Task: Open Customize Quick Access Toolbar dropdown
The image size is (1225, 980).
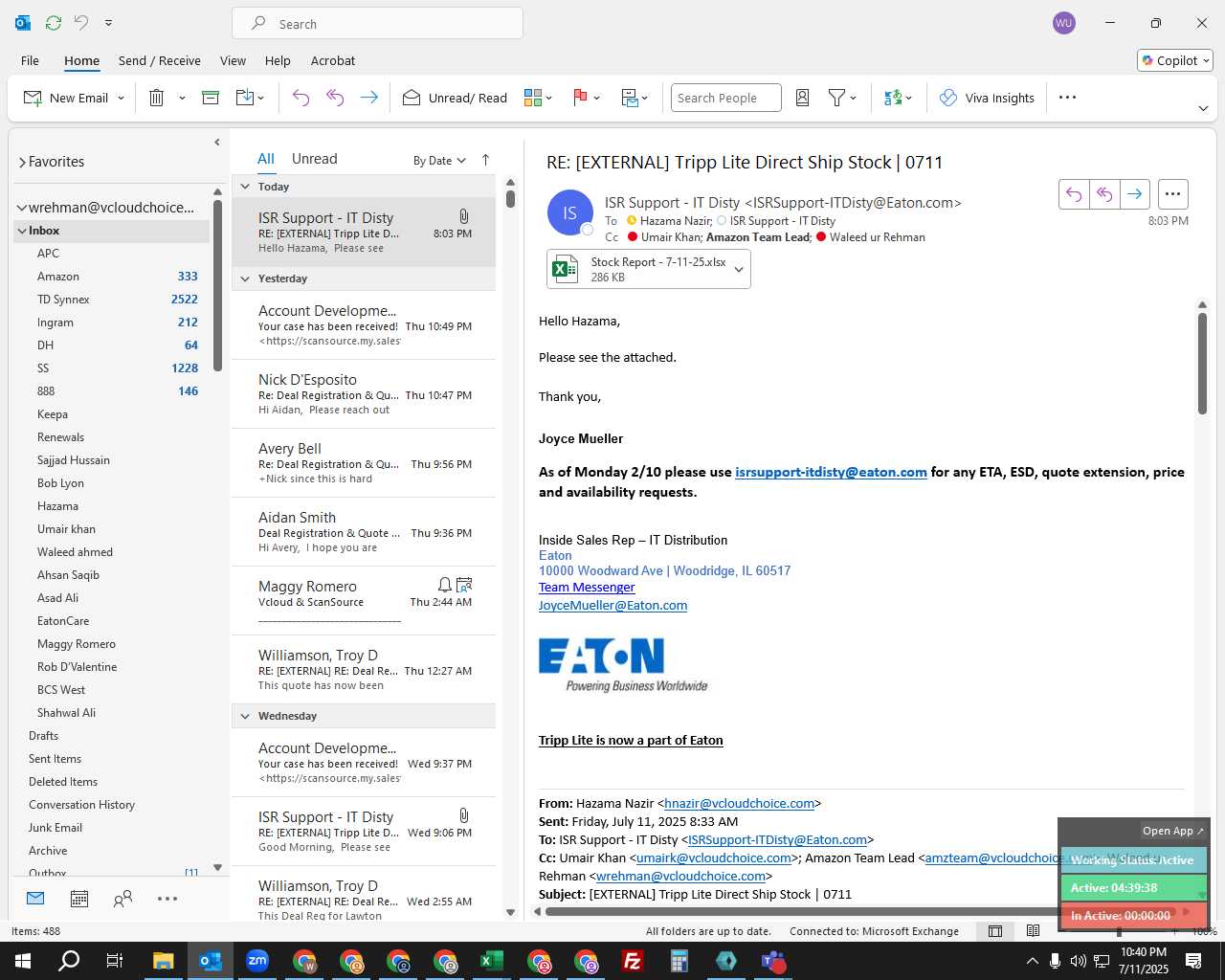Action: click(108, 23)
